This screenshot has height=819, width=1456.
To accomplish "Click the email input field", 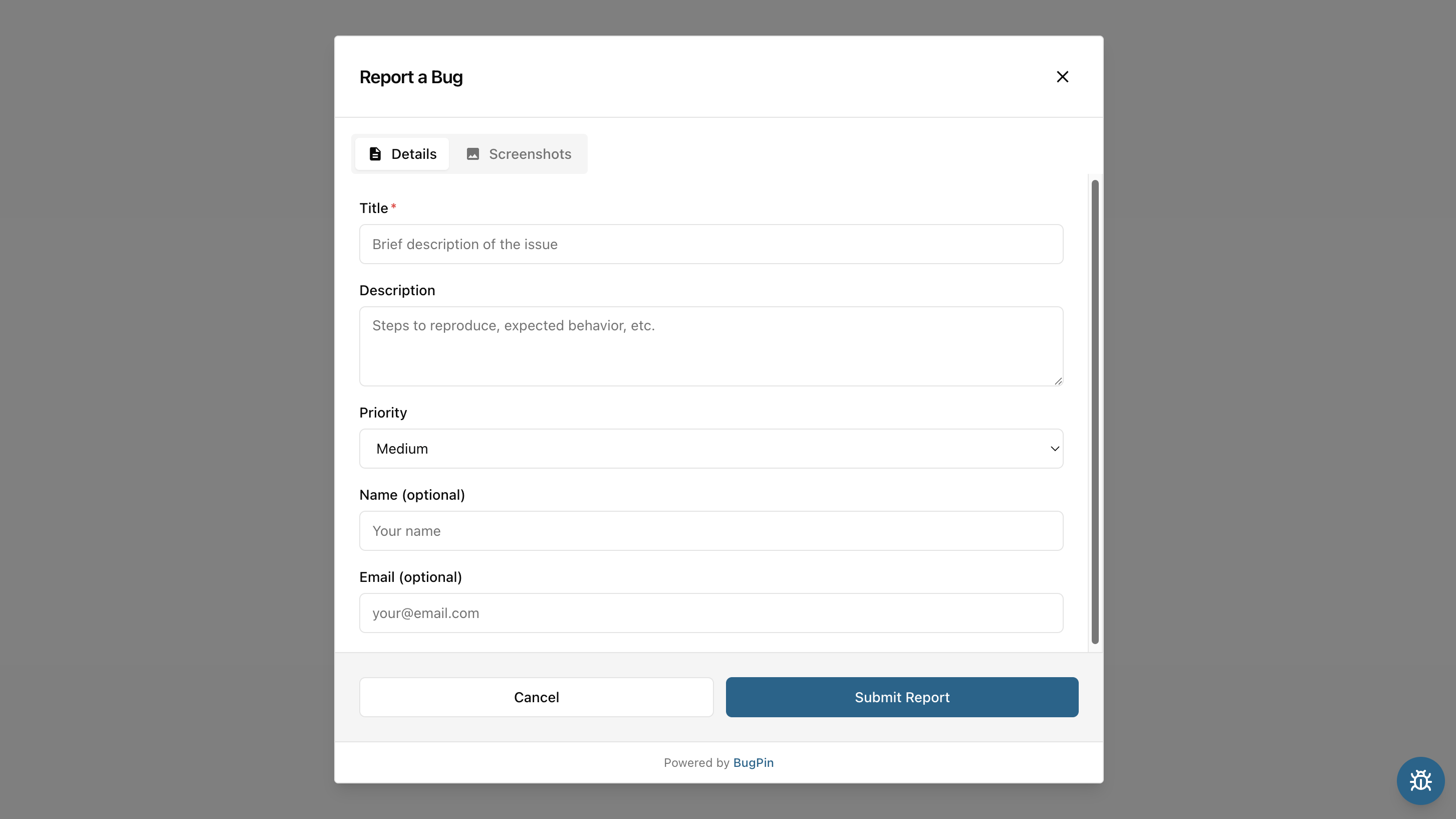I will (x=711, y=613).
